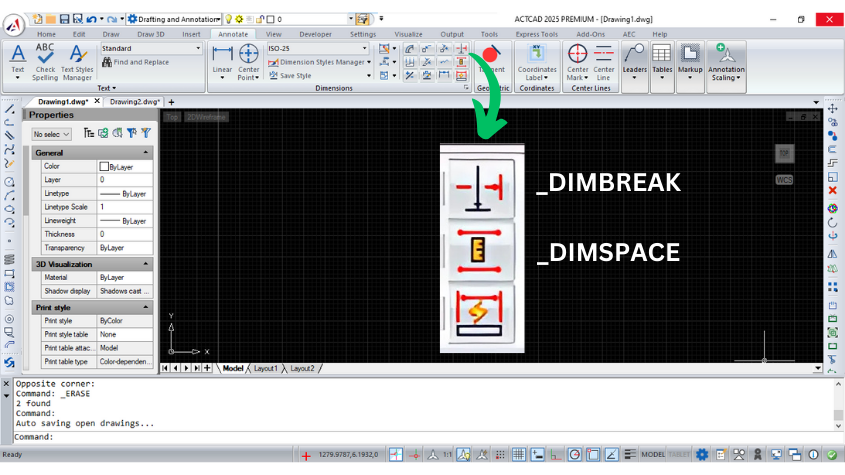Close the Drawing1.dwg tab
Image resolution: width=845 pixels, height=475 pixels.
point(97,101)
